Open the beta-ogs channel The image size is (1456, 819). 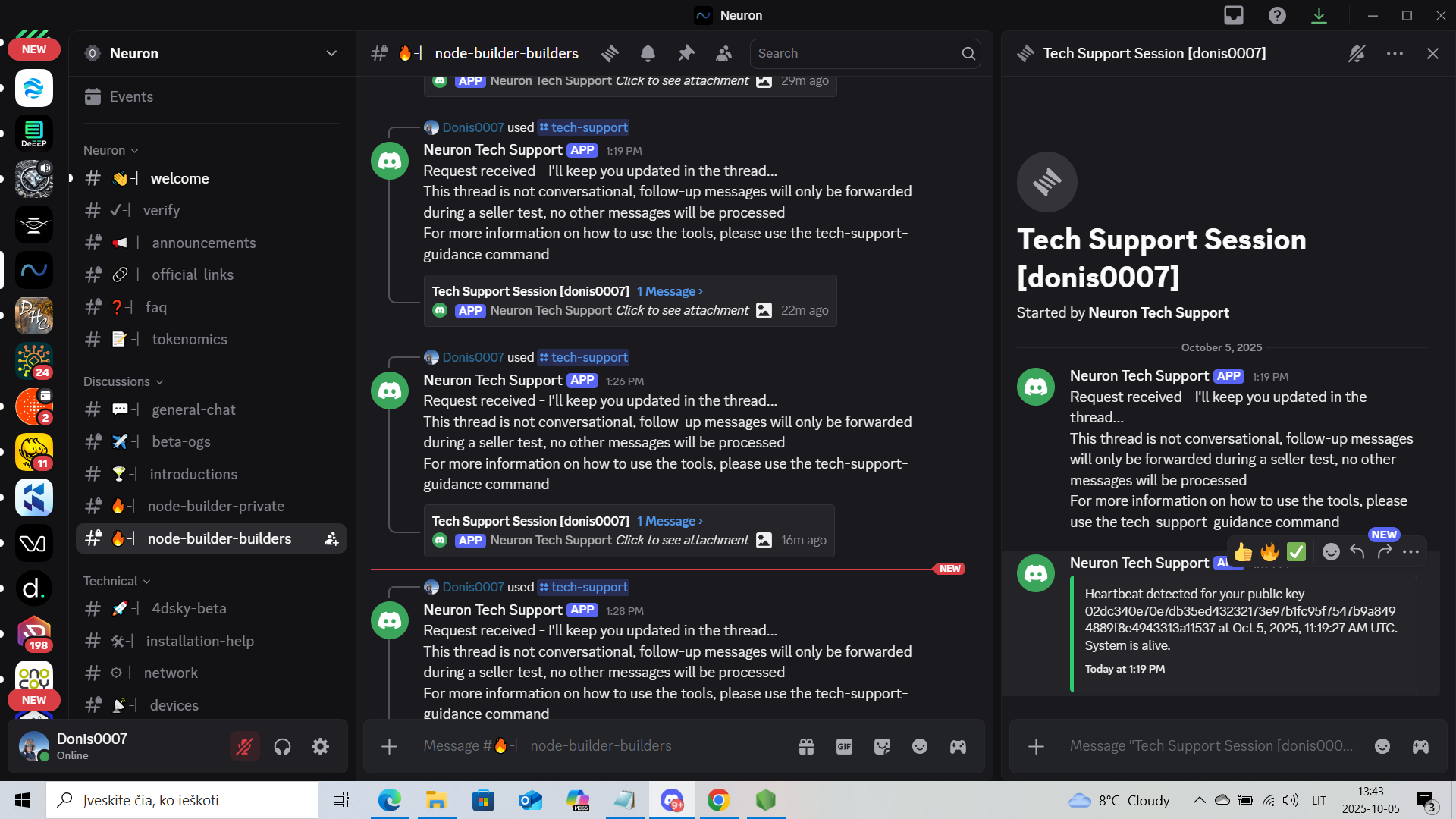[x=212, y=441]
